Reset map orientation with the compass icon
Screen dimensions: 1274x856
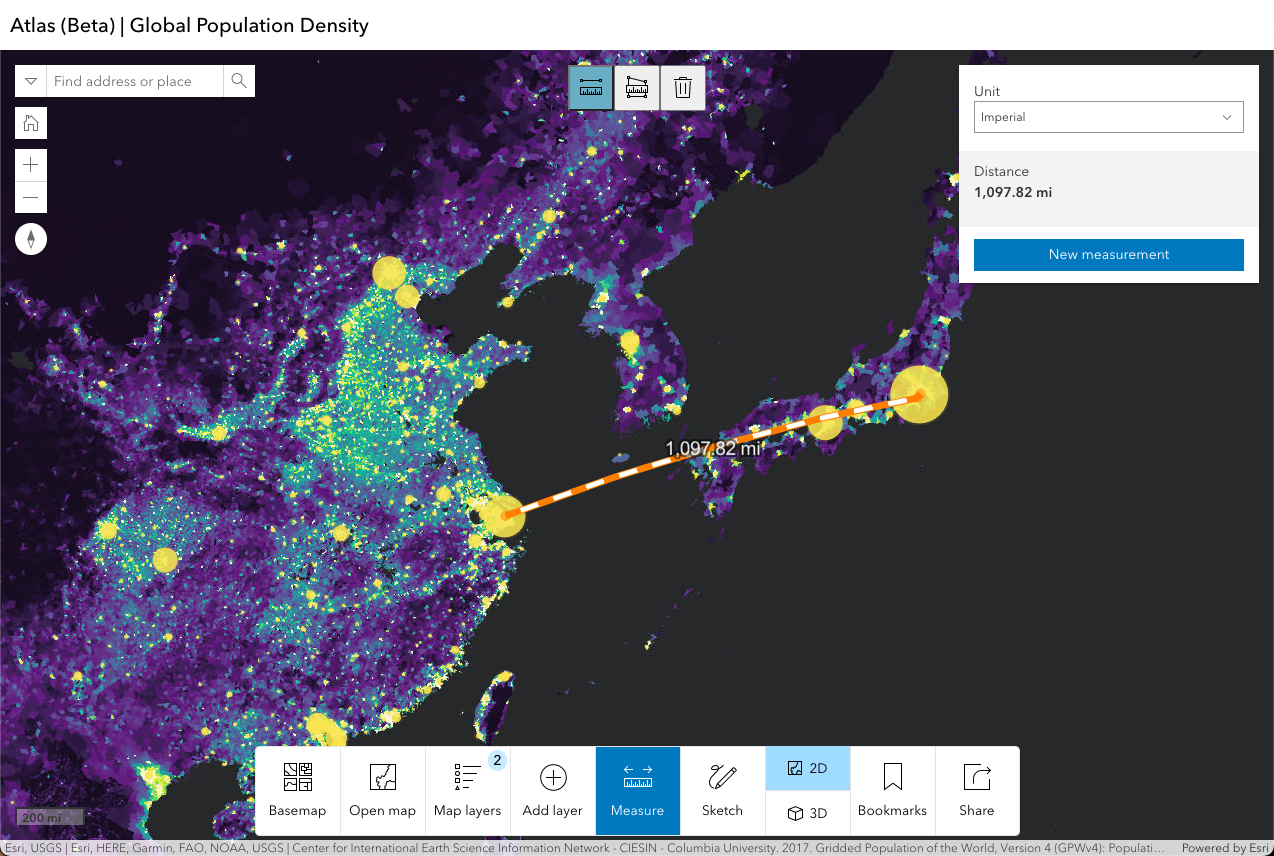click(x=30, y=238)
